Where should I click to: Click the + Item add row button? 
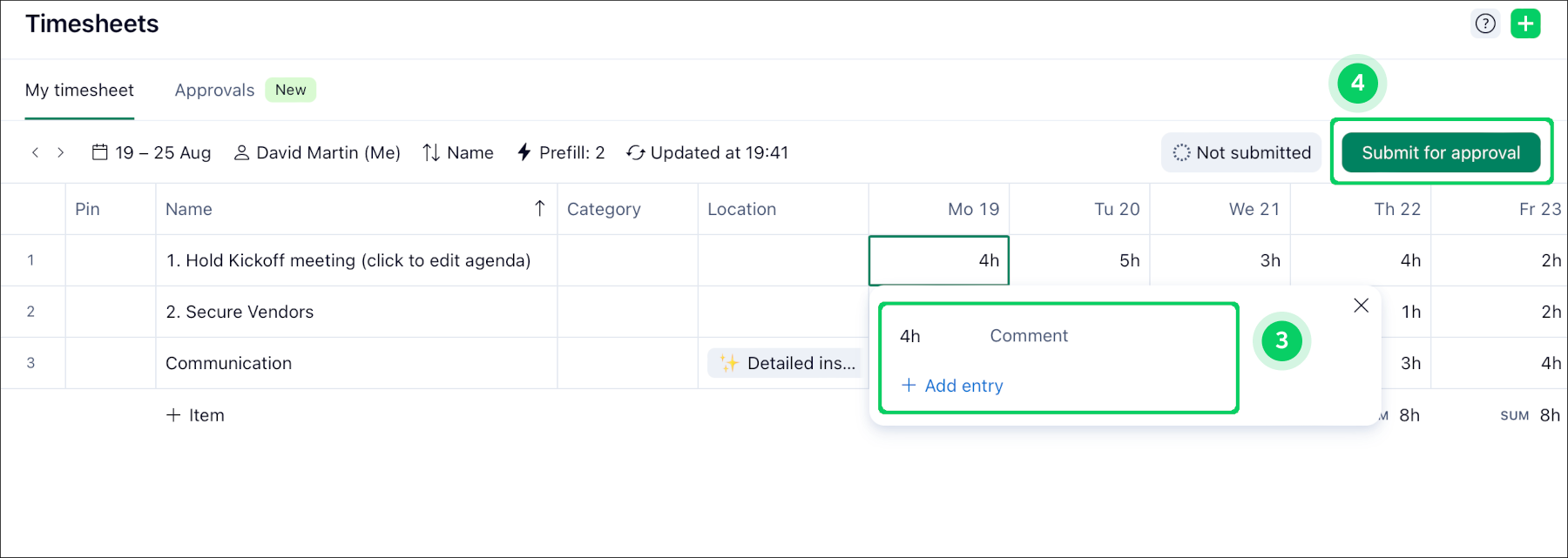tap(195, 415)
